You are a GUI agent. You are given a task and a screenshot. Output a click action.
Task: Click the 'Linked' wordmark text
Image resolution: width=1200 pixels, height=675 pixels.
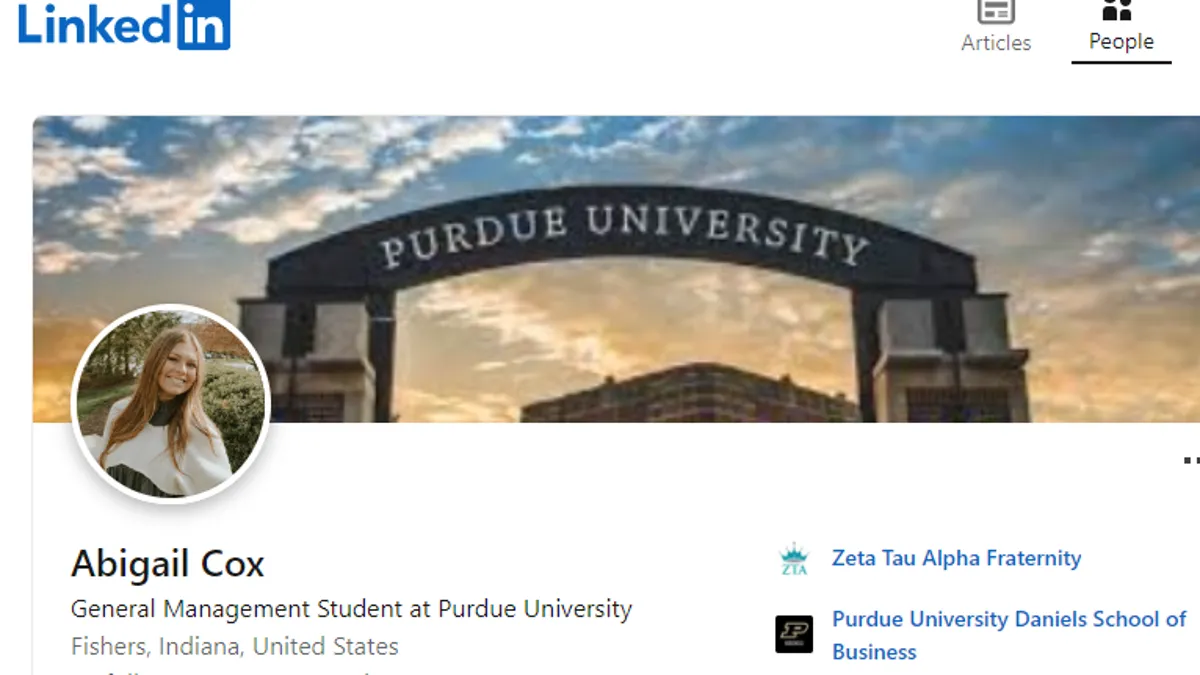pyautogui.click(x=96, y=23)
